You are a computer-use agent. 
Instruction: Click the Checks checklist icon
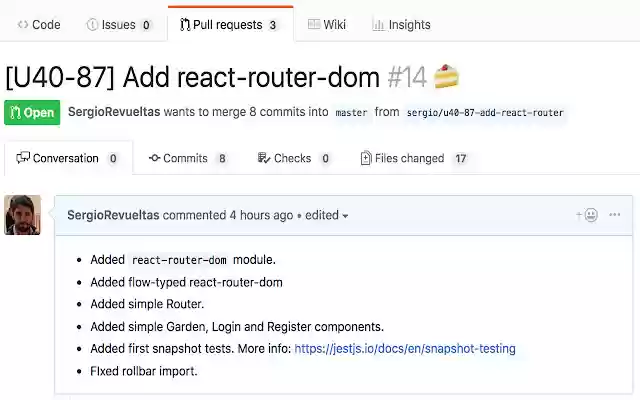264,158
